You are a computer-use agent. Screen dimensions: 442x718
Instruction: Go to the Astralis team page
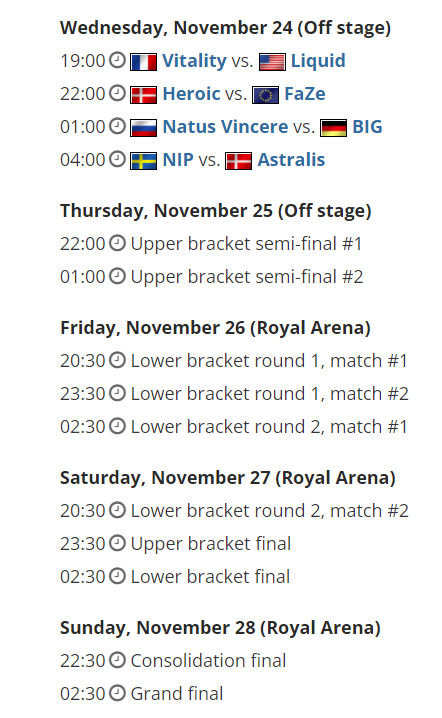coord(291,160)
